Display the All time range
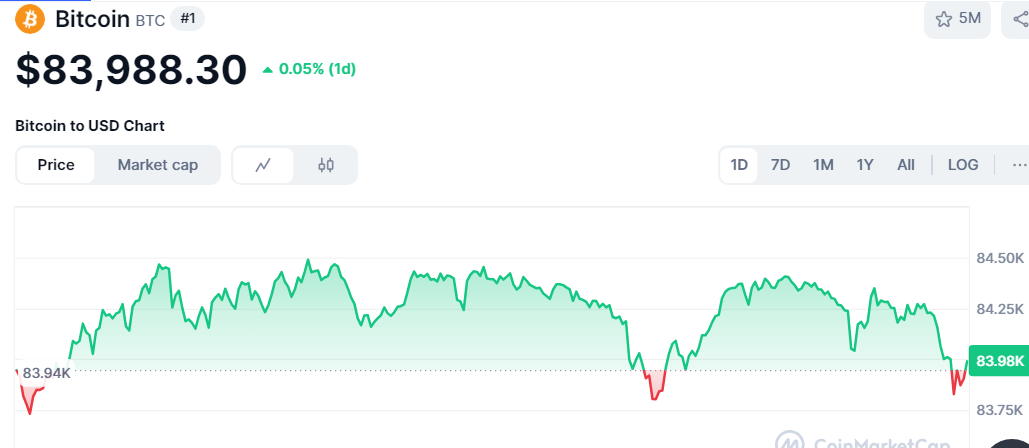 point(906,165)
